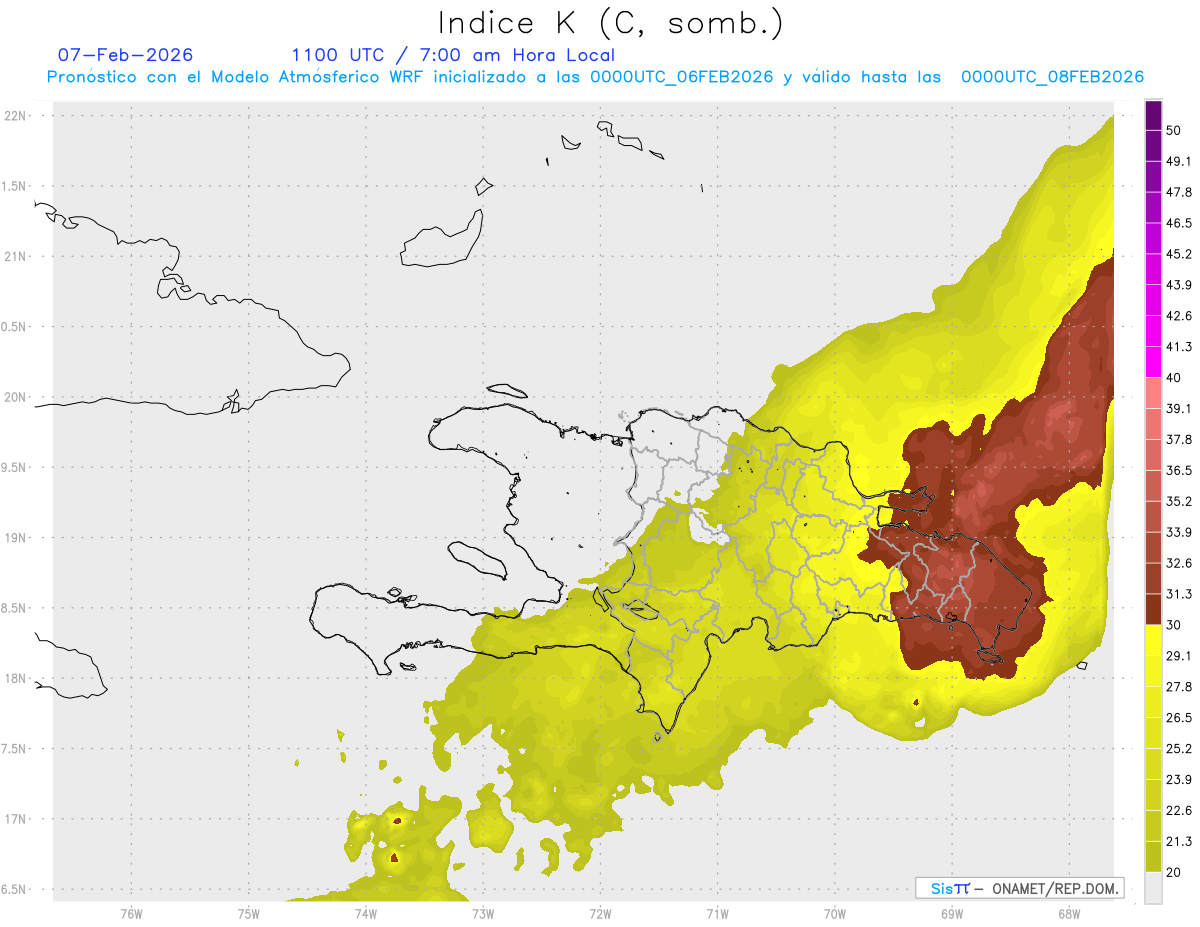Click legend value "21.3"
This screenshot has height=927, width=1200.
click(1179, 842)
